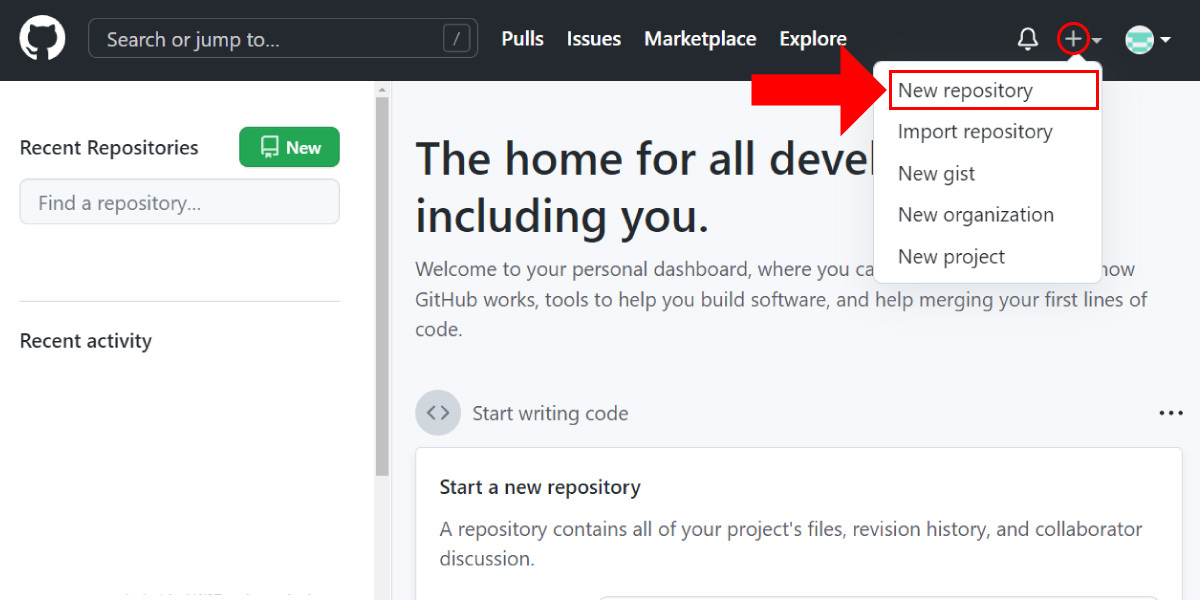Open the user avatar profile picture
Screen dimensions: 1200x600
(1139, 40)
